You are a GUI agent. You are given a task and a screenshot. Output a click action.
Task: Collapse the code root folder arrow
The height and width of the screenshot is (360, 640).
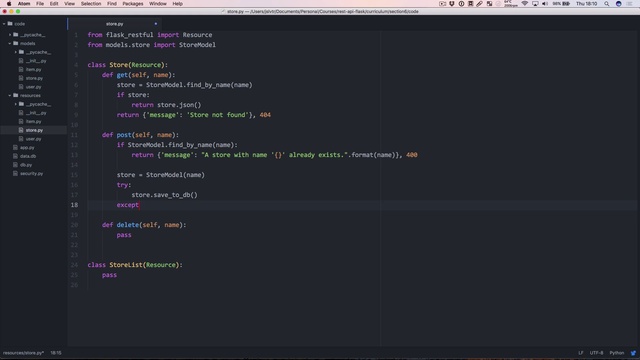pos(4,24)
